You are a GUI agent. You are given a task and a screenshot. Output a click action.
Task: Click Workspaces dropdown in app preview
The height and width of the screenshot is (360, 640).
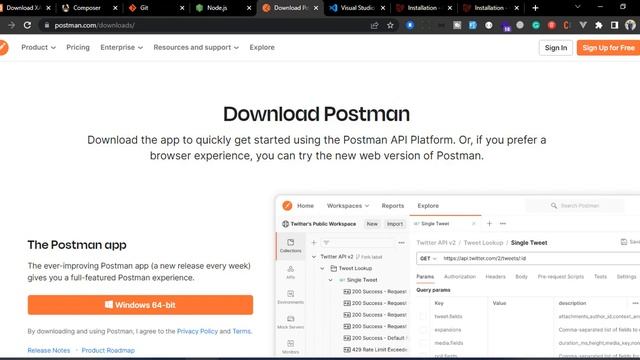pos(348,206)
